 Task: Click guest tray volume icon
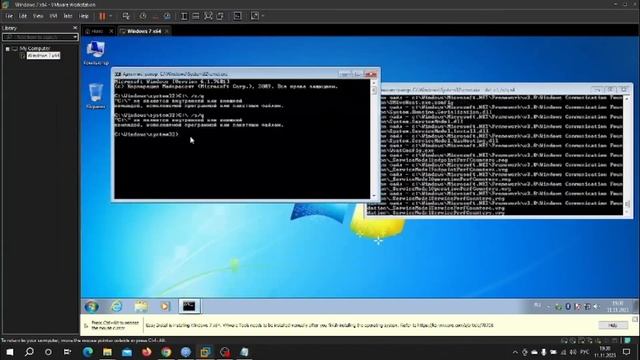tap(597, 307)
